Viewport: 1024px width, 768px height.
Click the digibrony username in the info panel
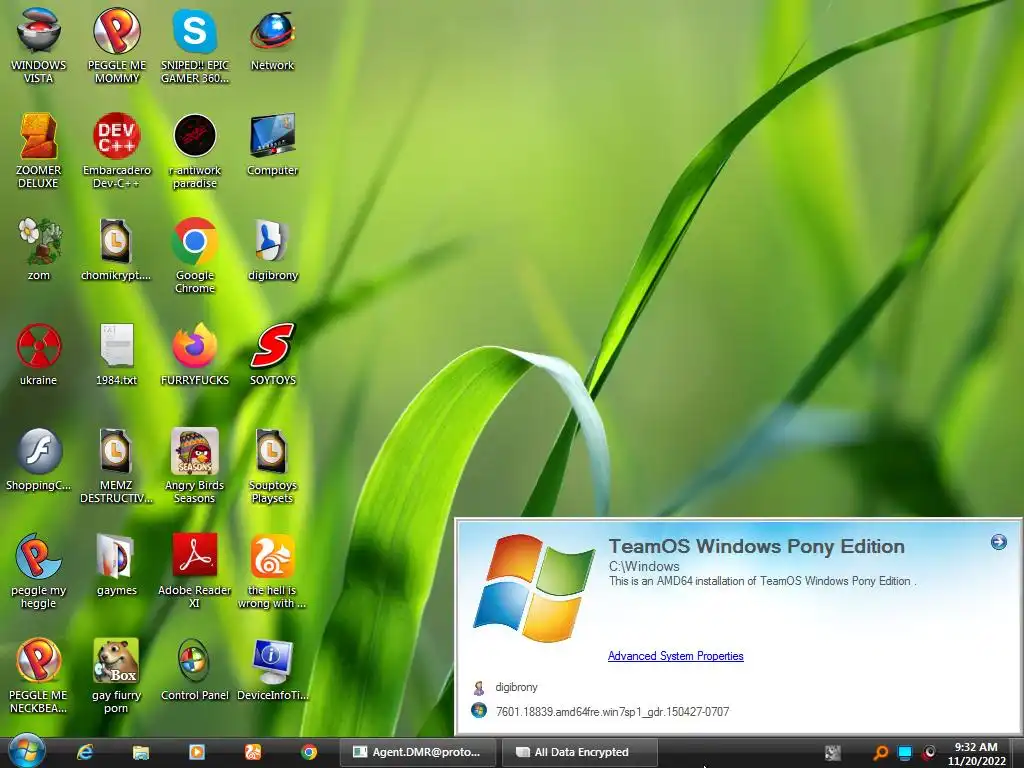point(517,687)
